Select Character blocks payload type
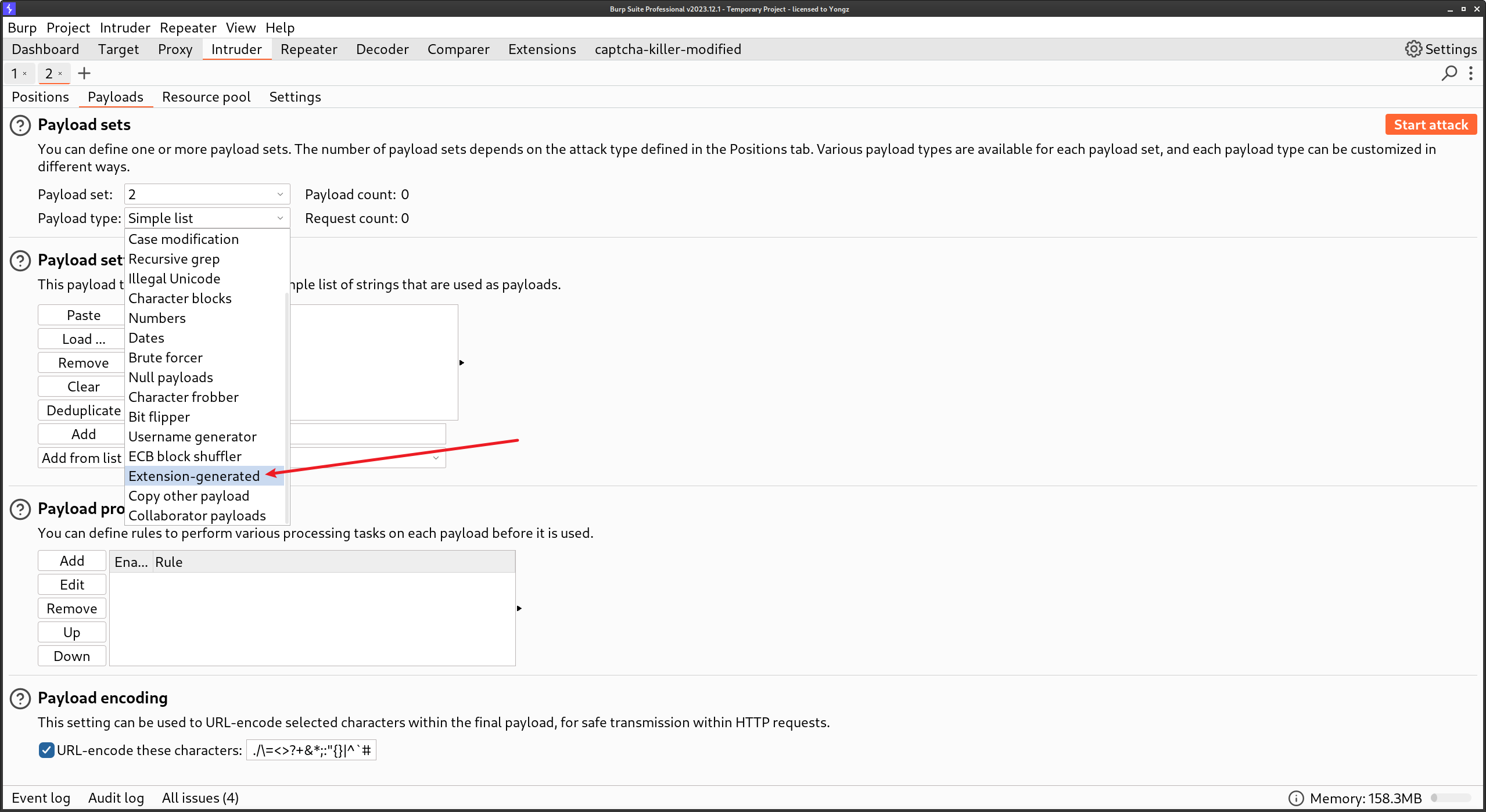The height and width of the screenshot is (812, 1486). [x=204, y=299]
